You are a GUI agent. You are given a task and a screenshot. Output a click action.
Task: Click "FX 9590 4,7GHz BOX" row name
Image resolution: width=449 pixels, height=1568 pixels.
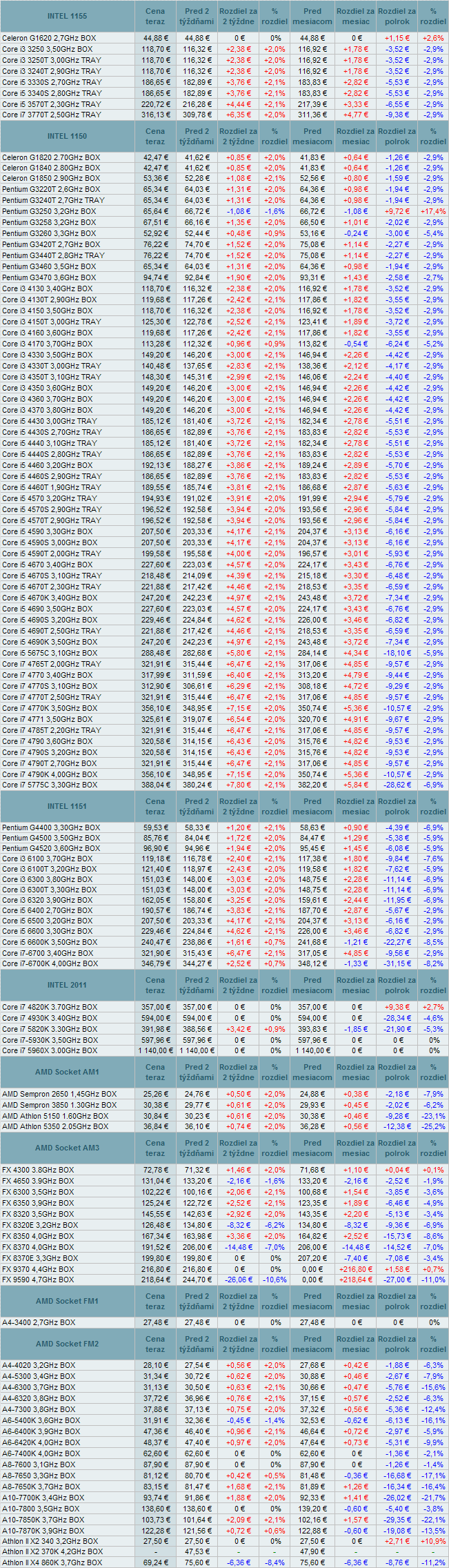point(38,1280)
